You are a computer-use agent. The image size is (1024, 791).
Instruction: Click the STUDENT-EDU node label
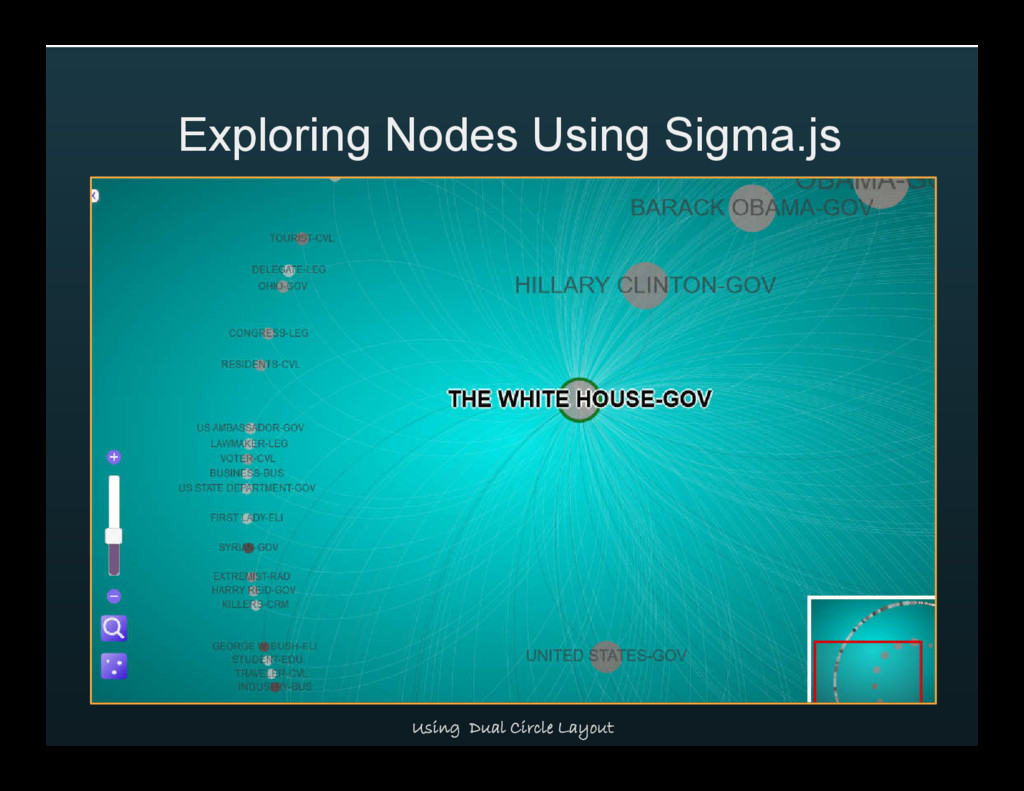(267, 660)
